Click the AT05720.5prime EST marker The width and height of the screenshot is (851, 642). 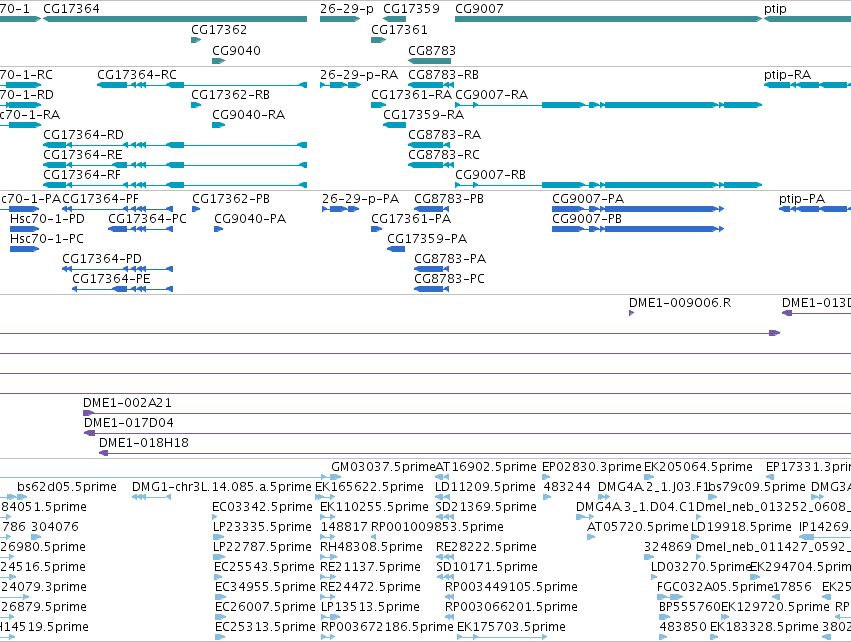[591, 537]
